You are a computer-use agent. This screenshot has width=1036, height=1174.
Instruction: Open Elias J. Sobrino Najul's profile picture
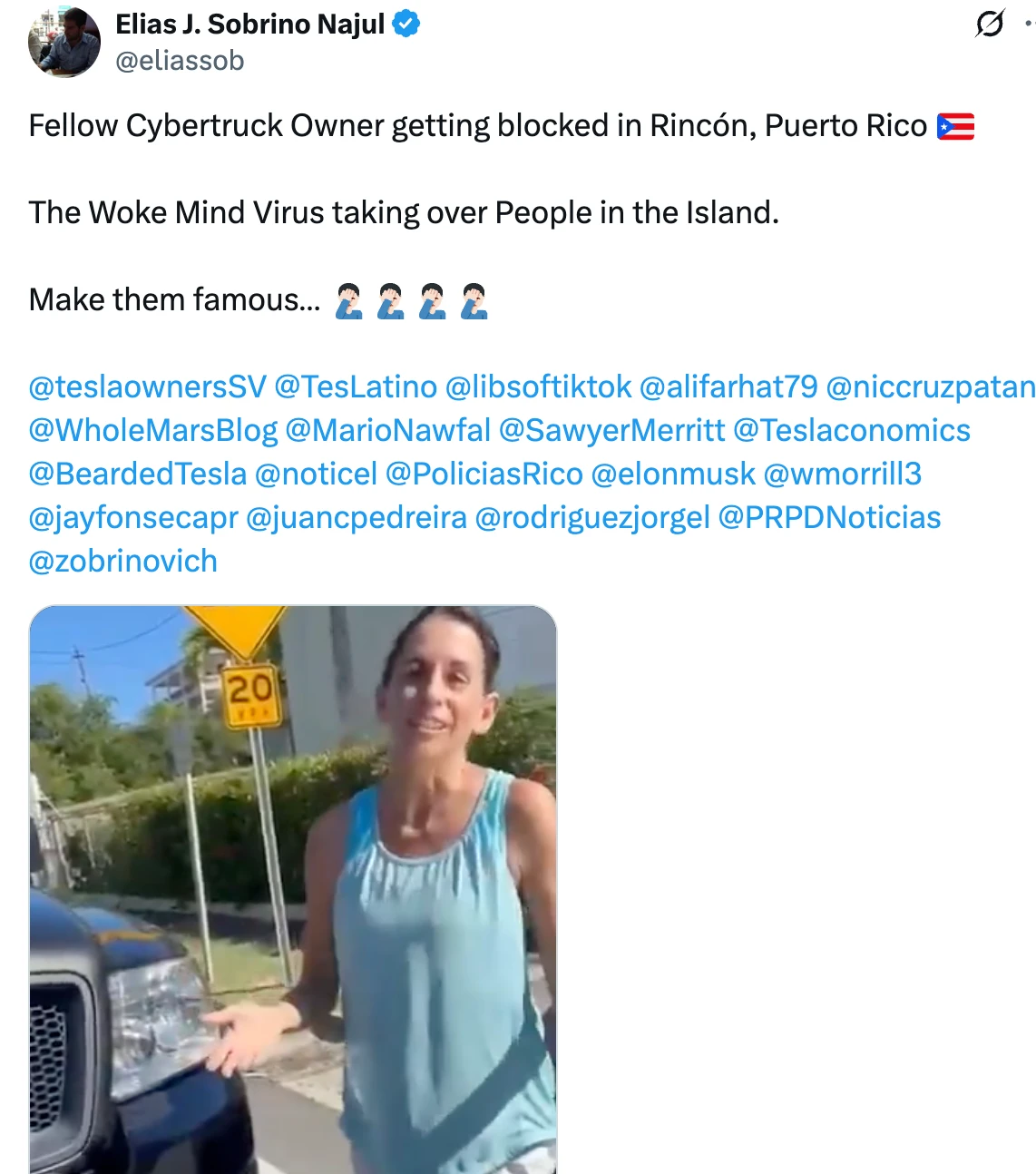pyautogui.click(x=64, y=42)
